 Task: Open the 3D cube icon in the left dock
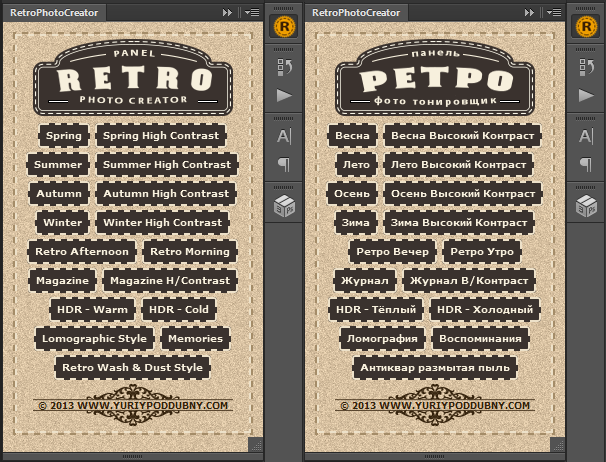pyautogui.click(x=284, y=205)
